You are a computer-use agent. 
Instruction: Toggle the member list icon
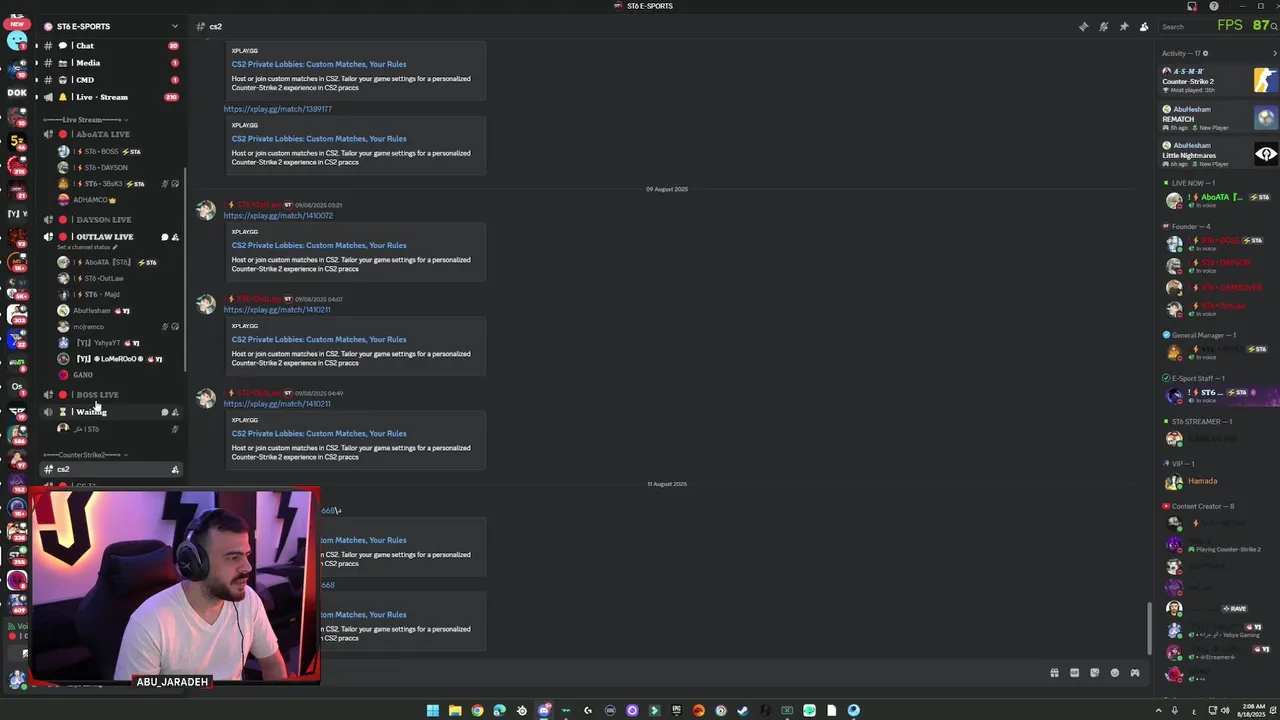tap(1144, 27)
